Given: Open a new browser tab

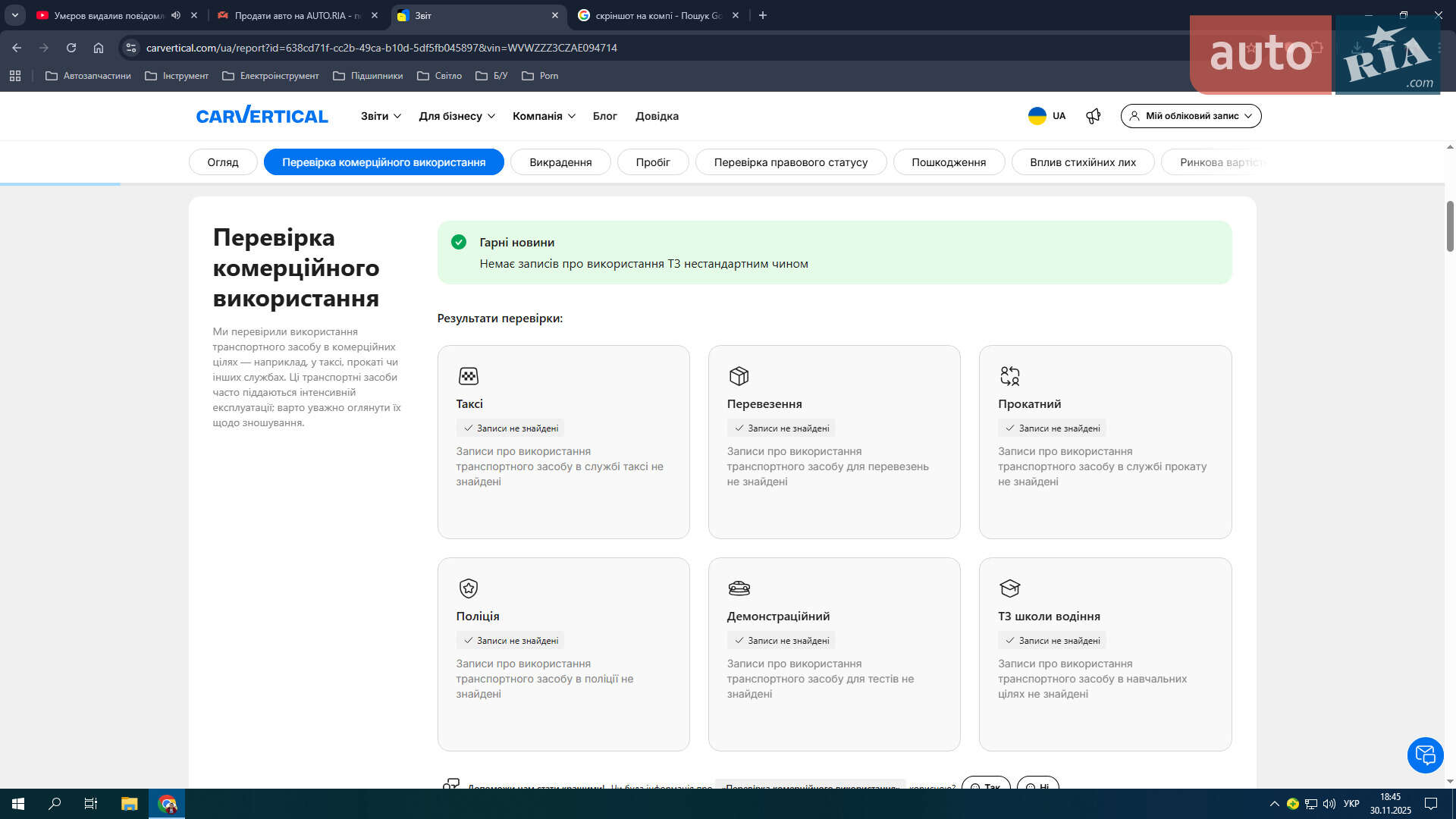Looking at the screenshot, I should point(763,15).
